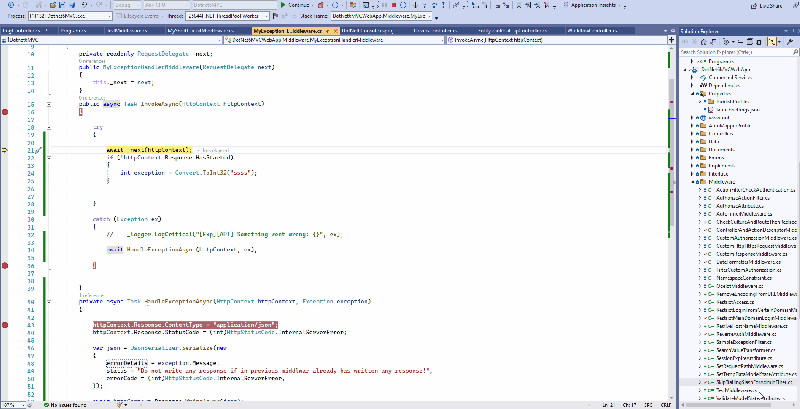Toggle Show All Files in Solution Explorer
This screenshot has width=800, height=409.
759,42
